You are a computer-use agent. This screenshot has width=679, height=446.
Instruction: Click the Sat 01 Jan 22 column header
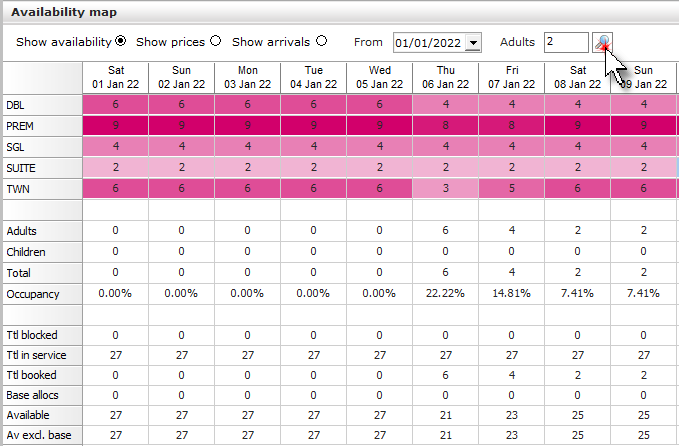tap(116, 78)
